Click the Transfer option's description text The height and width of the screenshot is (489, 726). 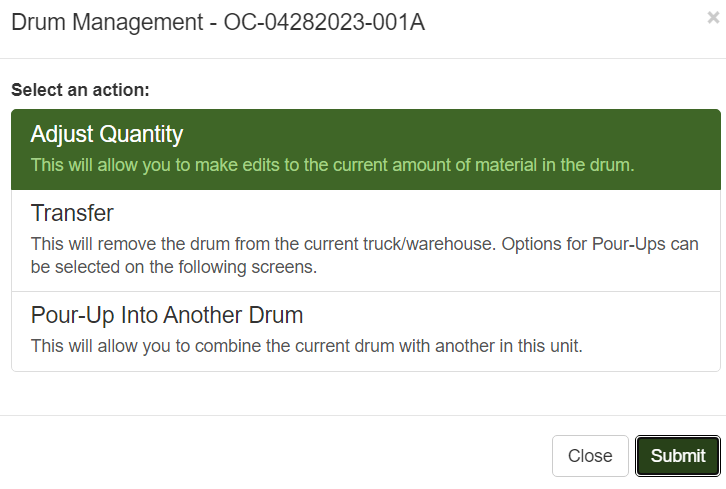pos(364,253)
